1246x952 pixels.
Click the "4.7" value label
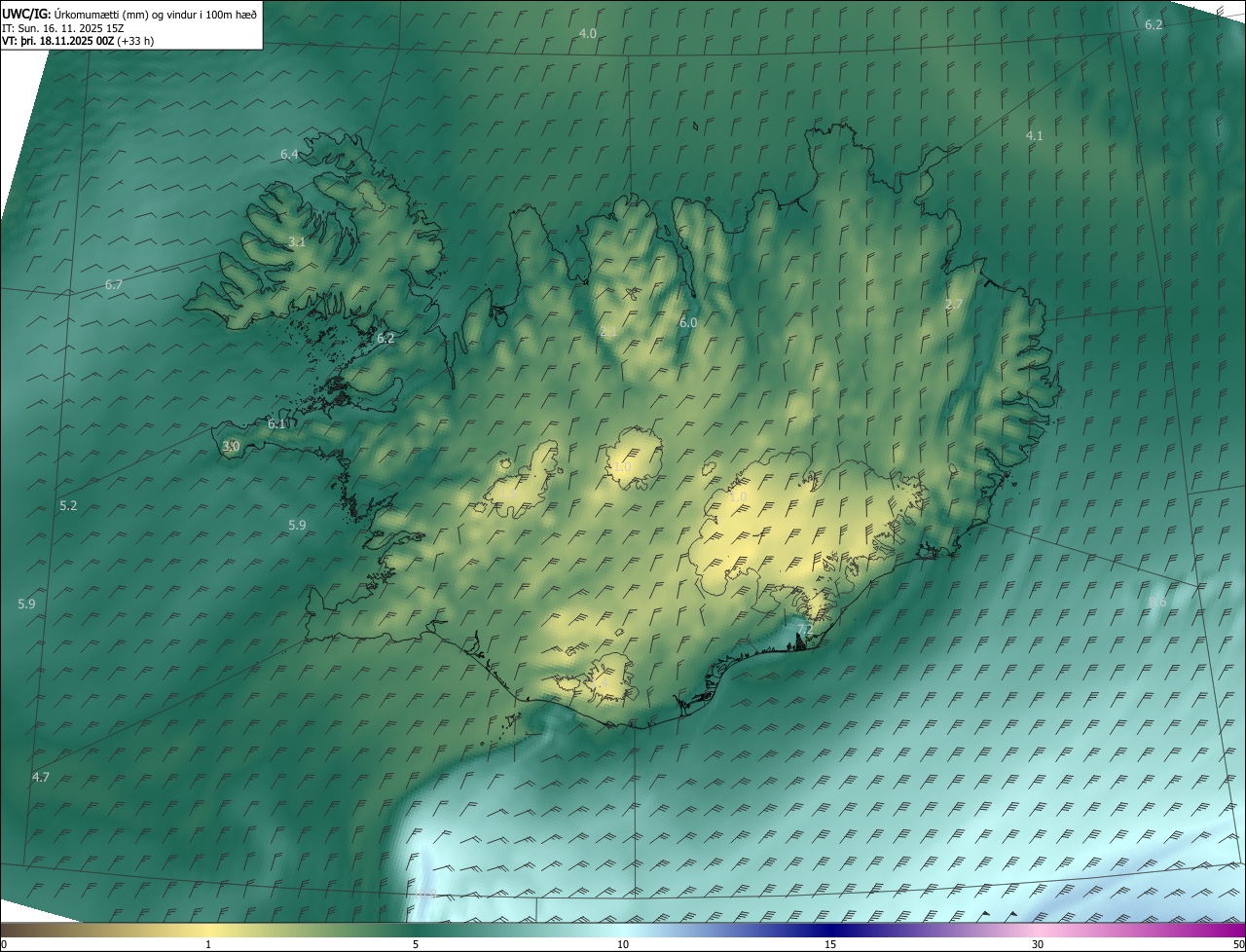41,777
